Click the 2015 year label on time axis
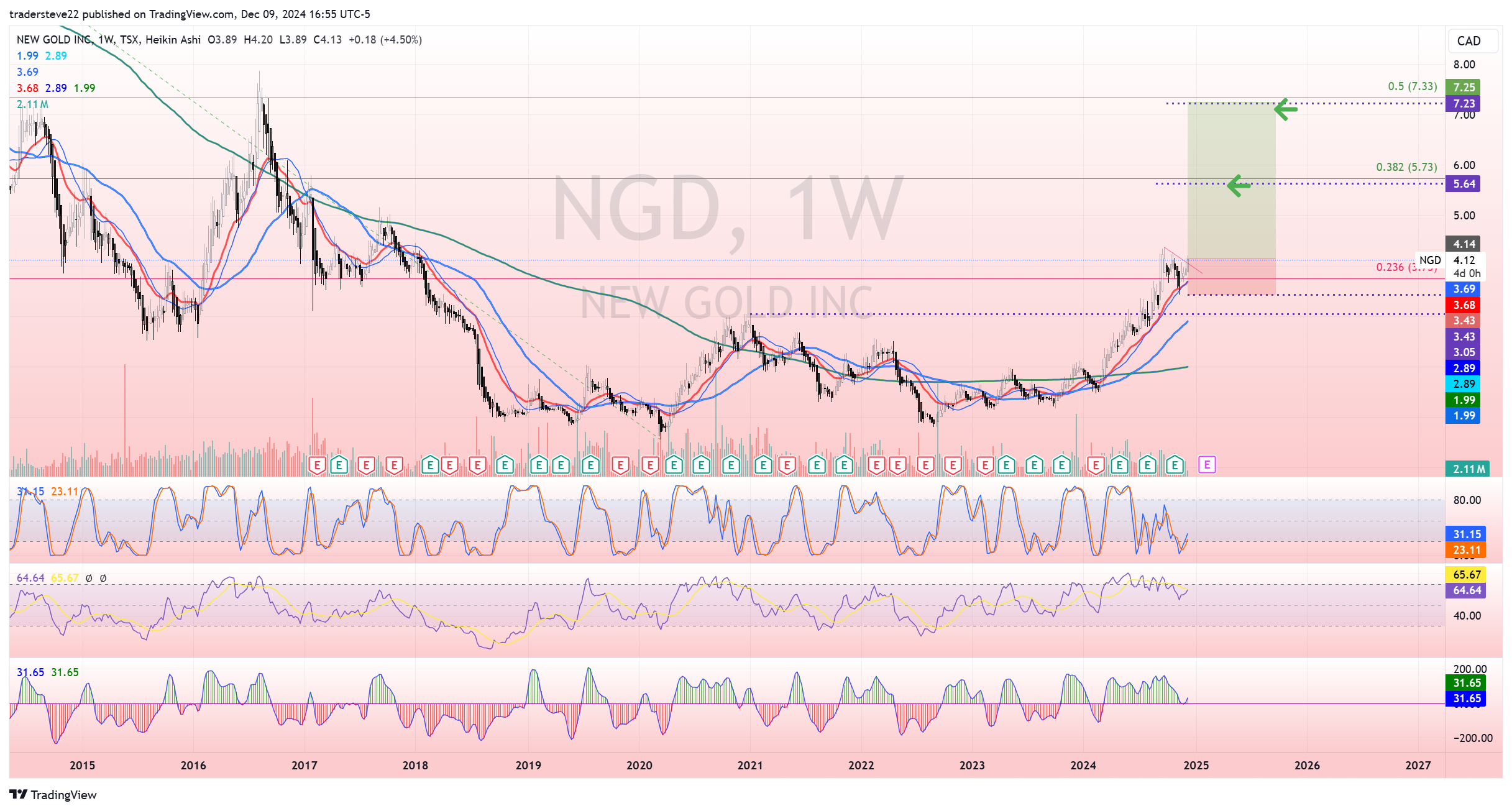The height and width of the screenshot is (811, 1512). pos(82,766)
